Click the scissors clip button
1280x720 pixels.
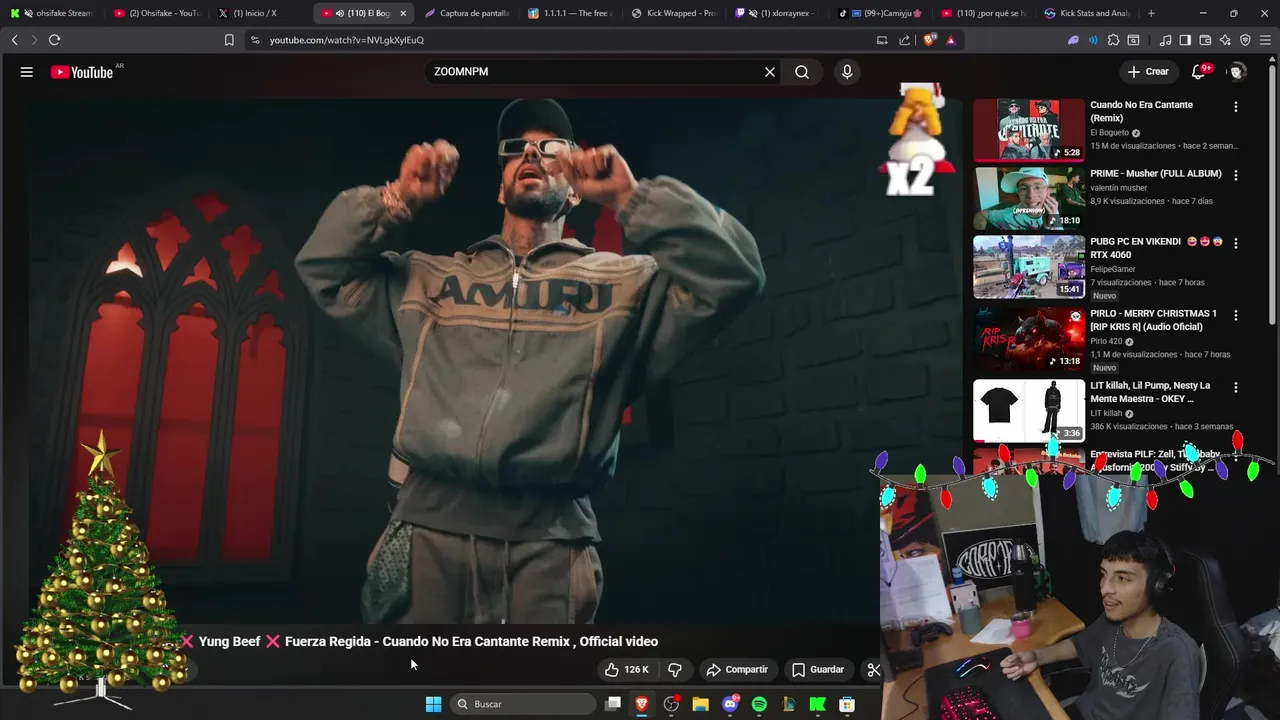coord(873,670)
